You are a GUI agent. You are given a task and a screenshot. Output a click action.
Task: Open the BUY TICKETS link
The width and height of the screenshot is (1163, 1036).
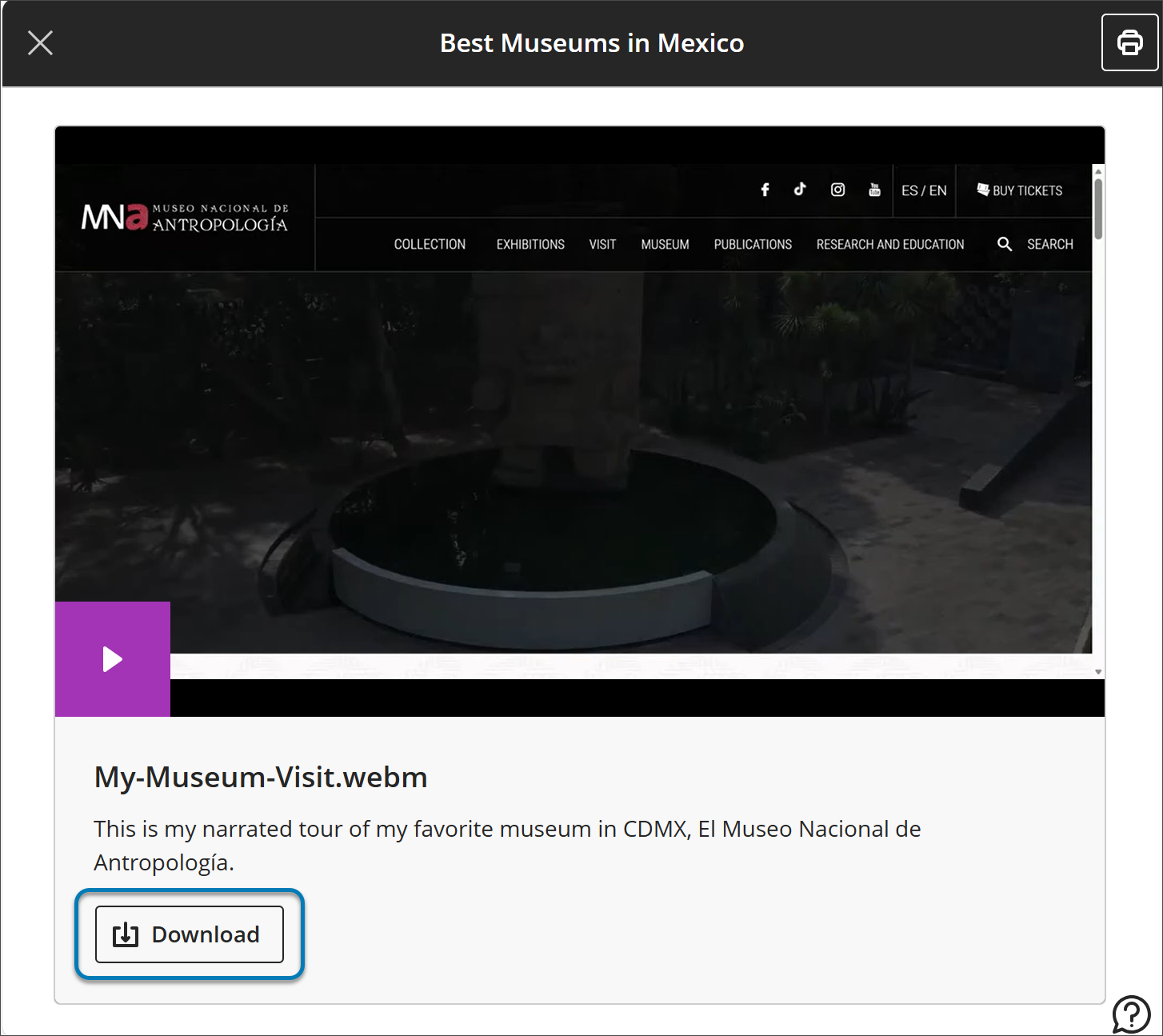(x=1019, y=190)
